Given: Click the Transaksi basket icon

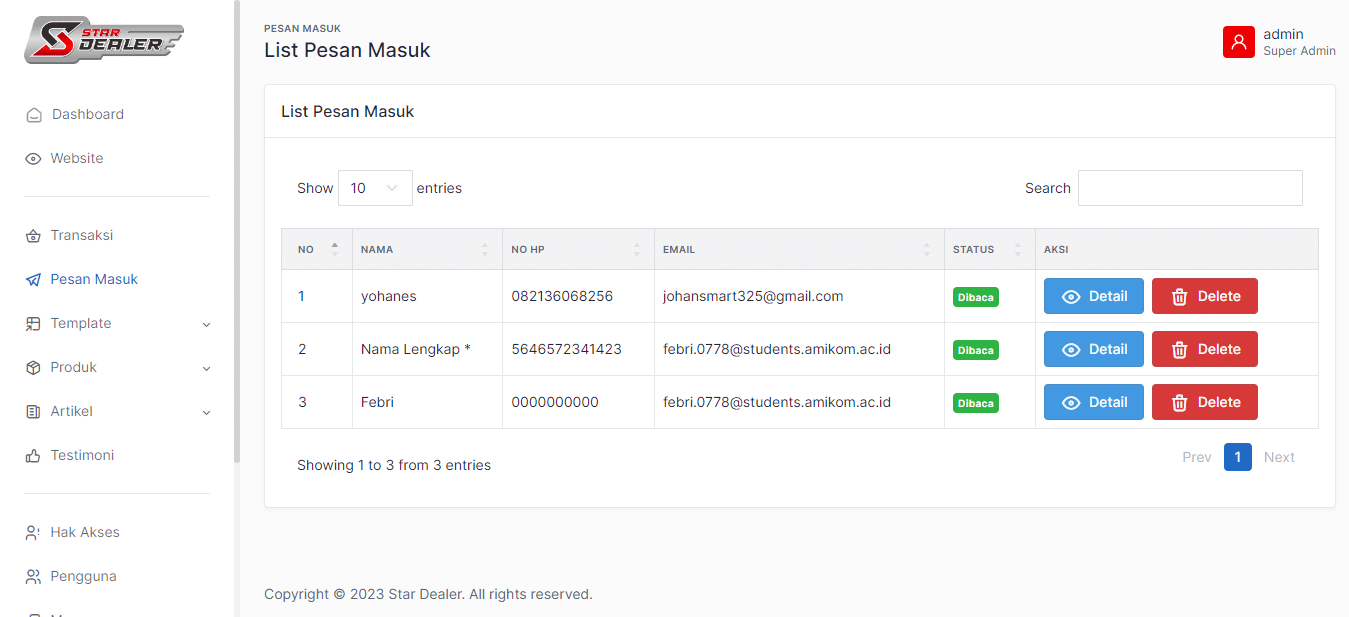Looking at the screenshot, I should coord(33,236).
